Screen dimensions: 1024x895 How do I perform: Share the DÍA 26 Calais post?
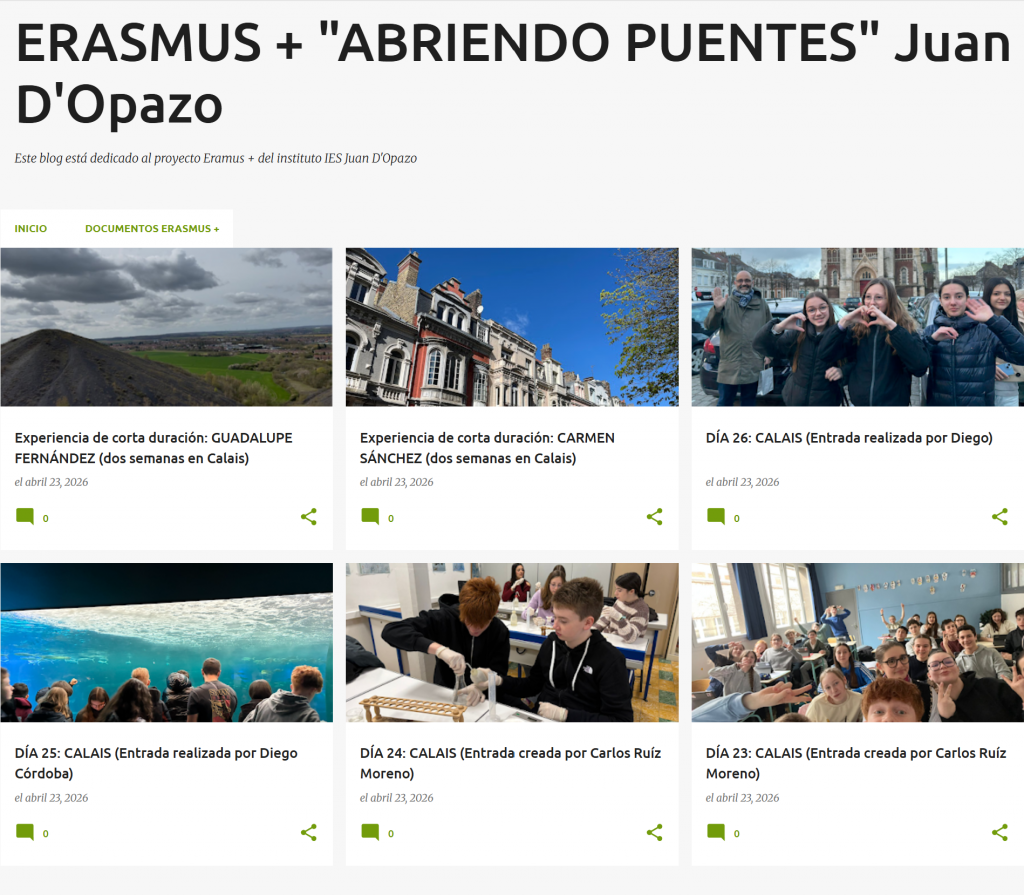point(999,517)
